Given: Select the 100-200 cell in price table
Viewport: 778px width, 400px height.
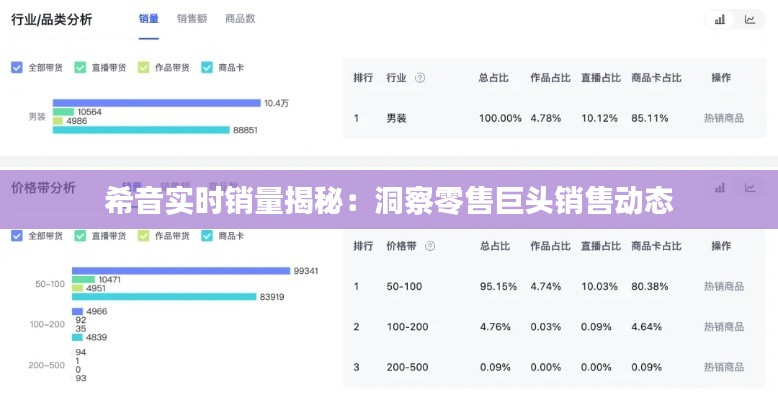Looking at the screenshot, I should 407,327.
